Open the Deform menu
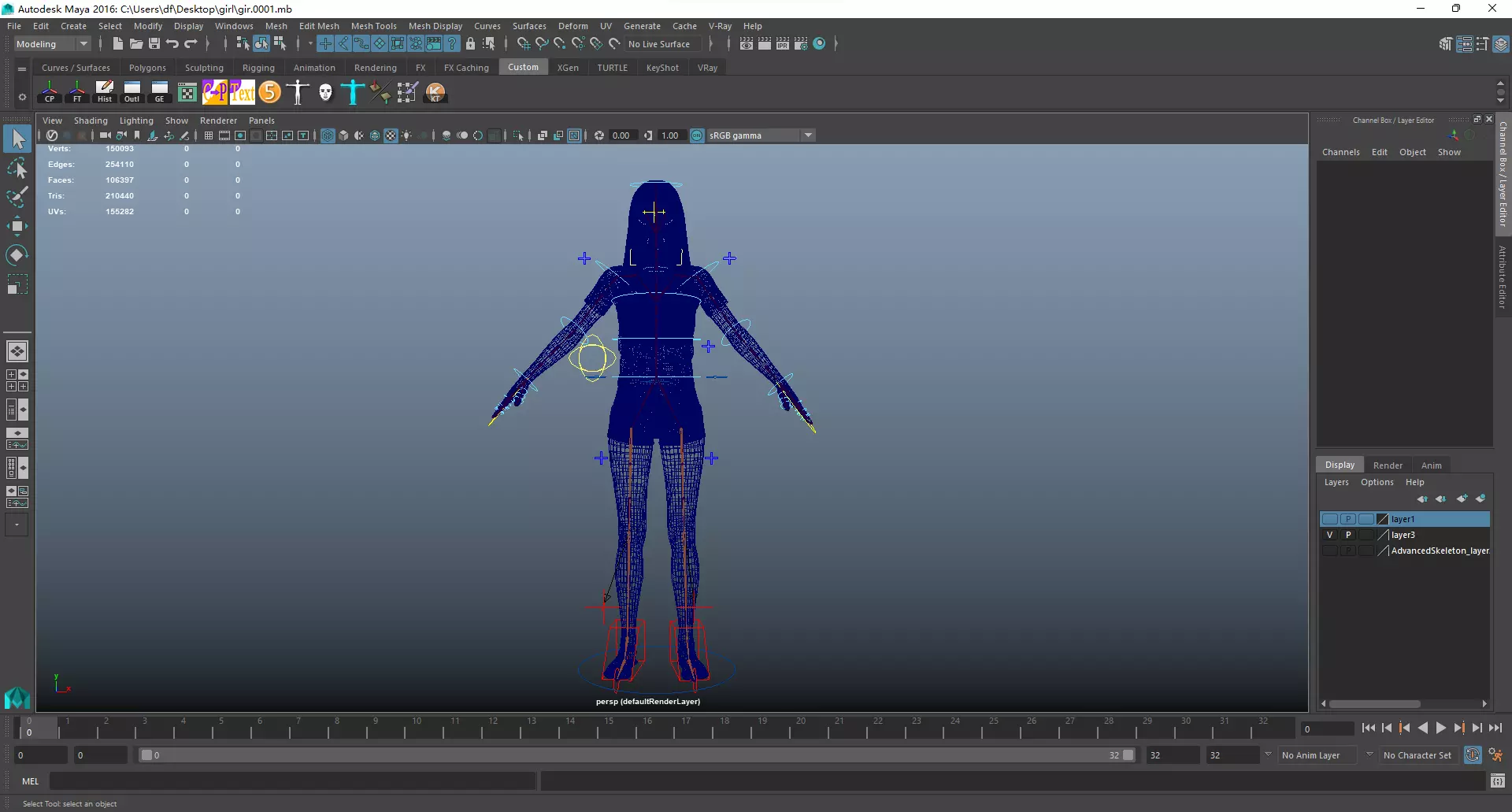Screen dimensions: 1512x812 click(573, 26)
